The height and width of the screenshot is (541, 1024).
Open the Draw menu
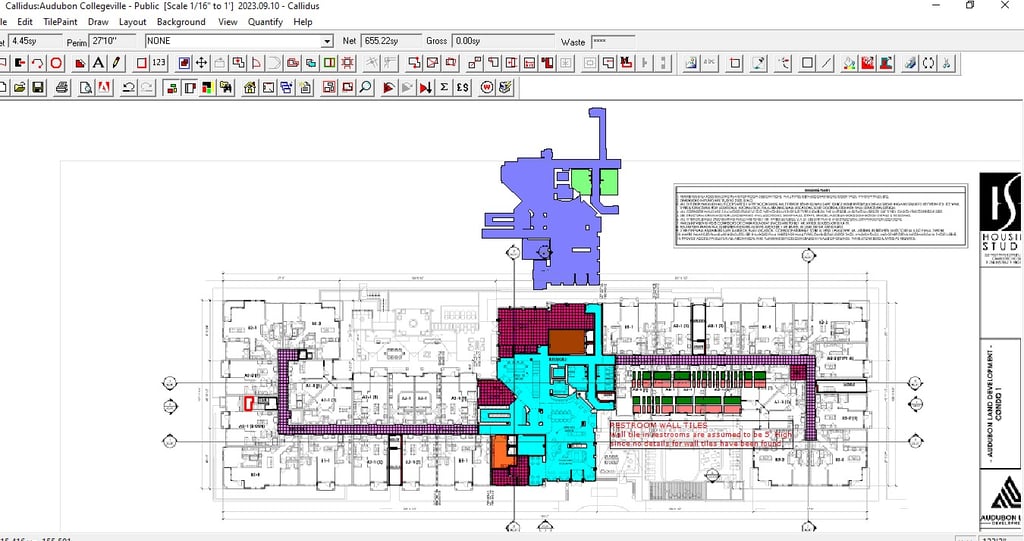tap(98, 22)
